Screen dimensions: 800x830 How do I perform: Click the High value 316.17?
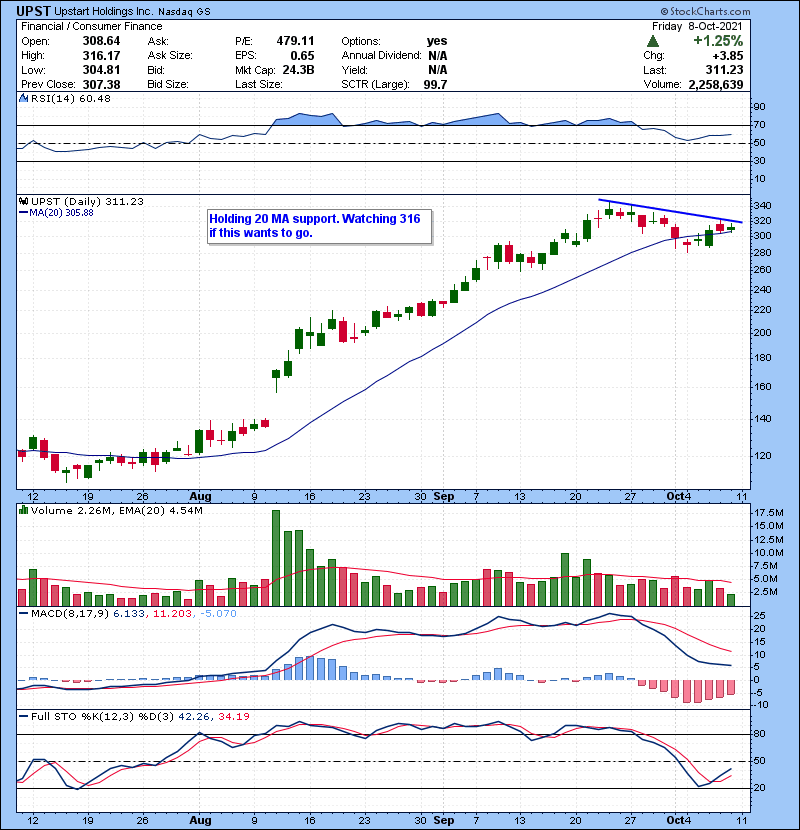pos(101,56)
